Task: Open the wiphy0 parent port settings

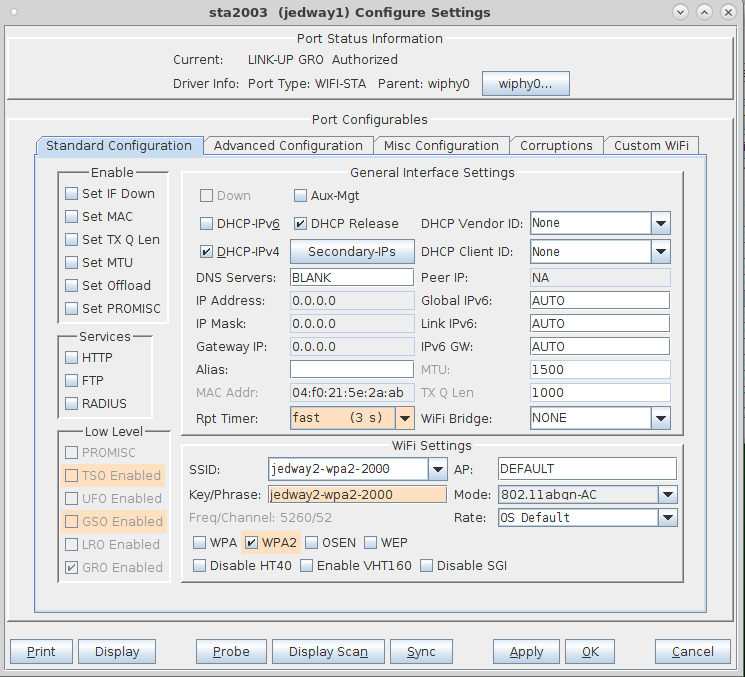Action: [x=525, y=84]
